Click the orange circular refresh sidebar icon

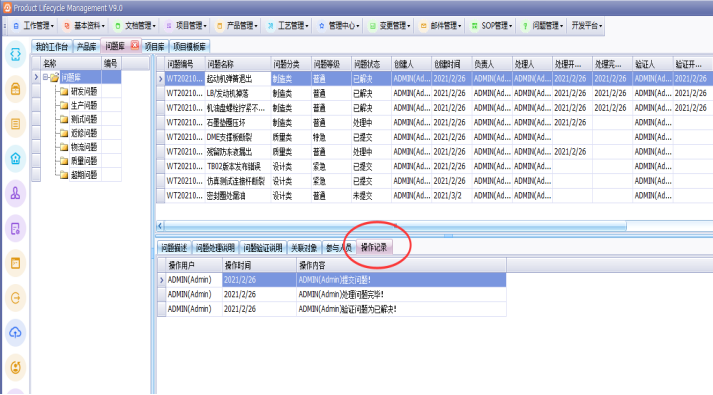tap(15, 367)
